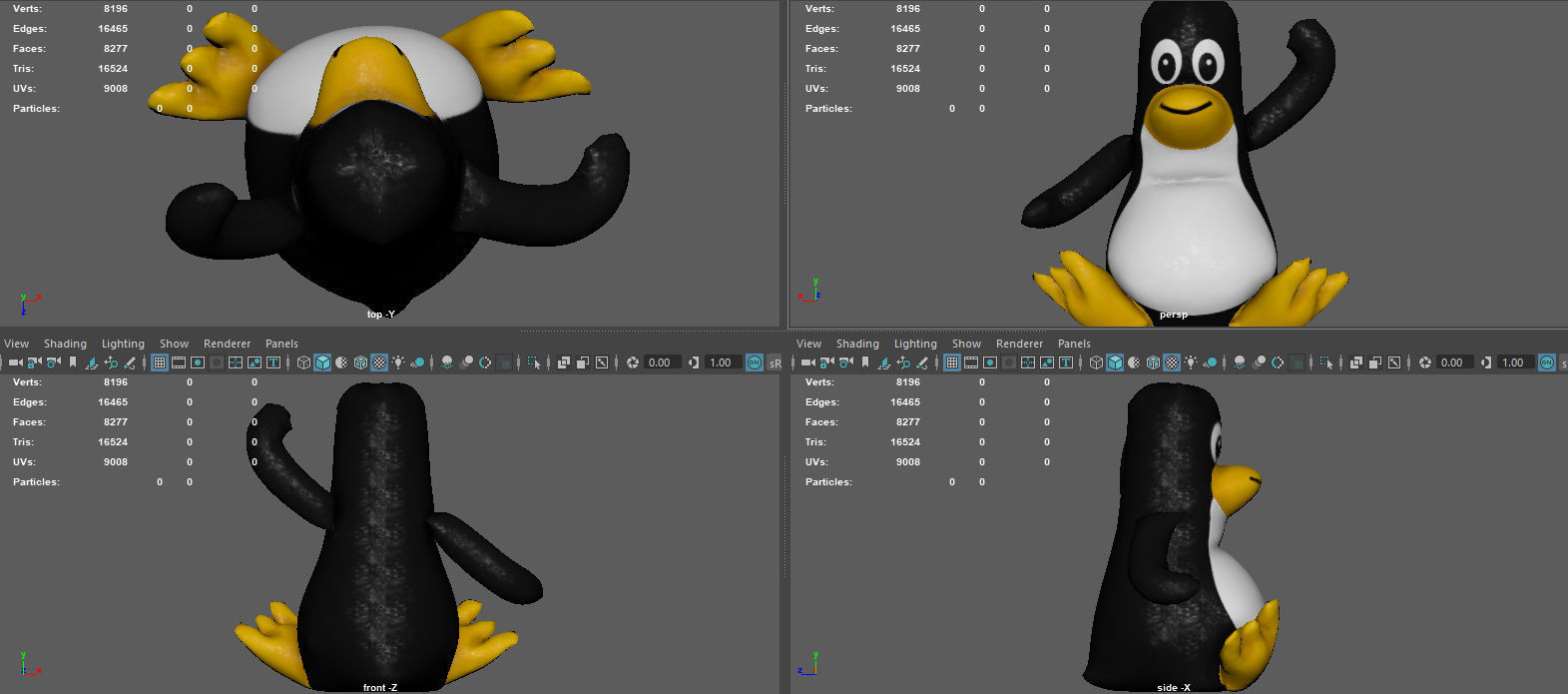Toggle view transform button in front -Z panel
Image resolution: width=1568 pixels, height=694 pixels.
[x=754, y=362]
